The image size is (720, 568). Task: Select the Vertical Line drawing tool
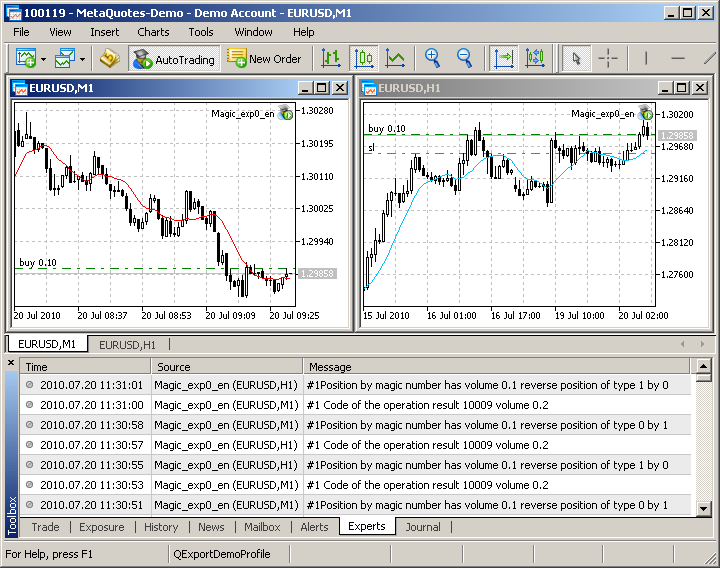646,58
